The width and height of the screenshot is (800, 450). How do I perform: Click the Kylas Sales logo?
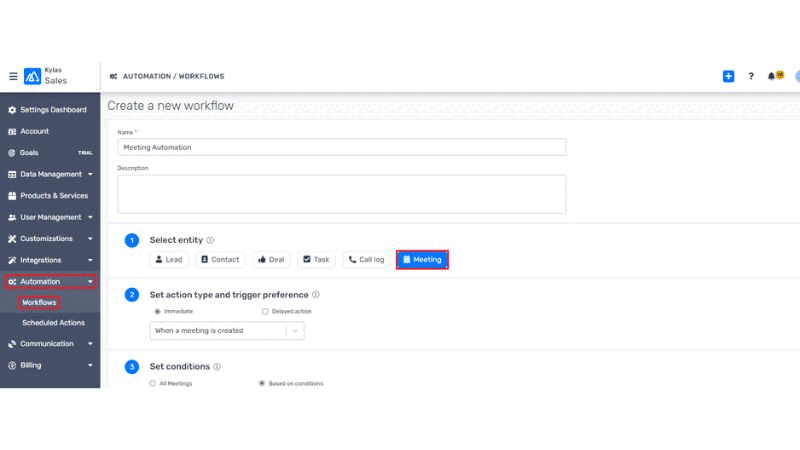point(33,76)
